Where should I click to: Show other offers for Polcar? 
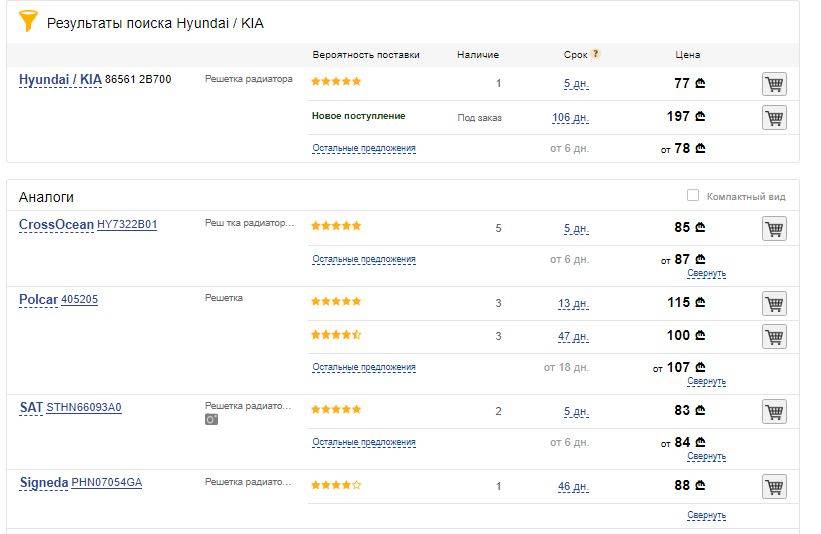(x=364, y=368)
